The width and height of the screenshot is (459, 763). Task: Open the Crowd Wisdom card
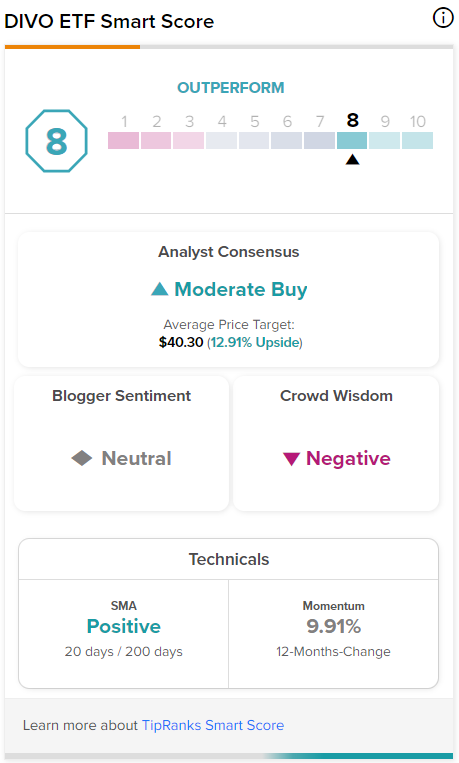336,443
